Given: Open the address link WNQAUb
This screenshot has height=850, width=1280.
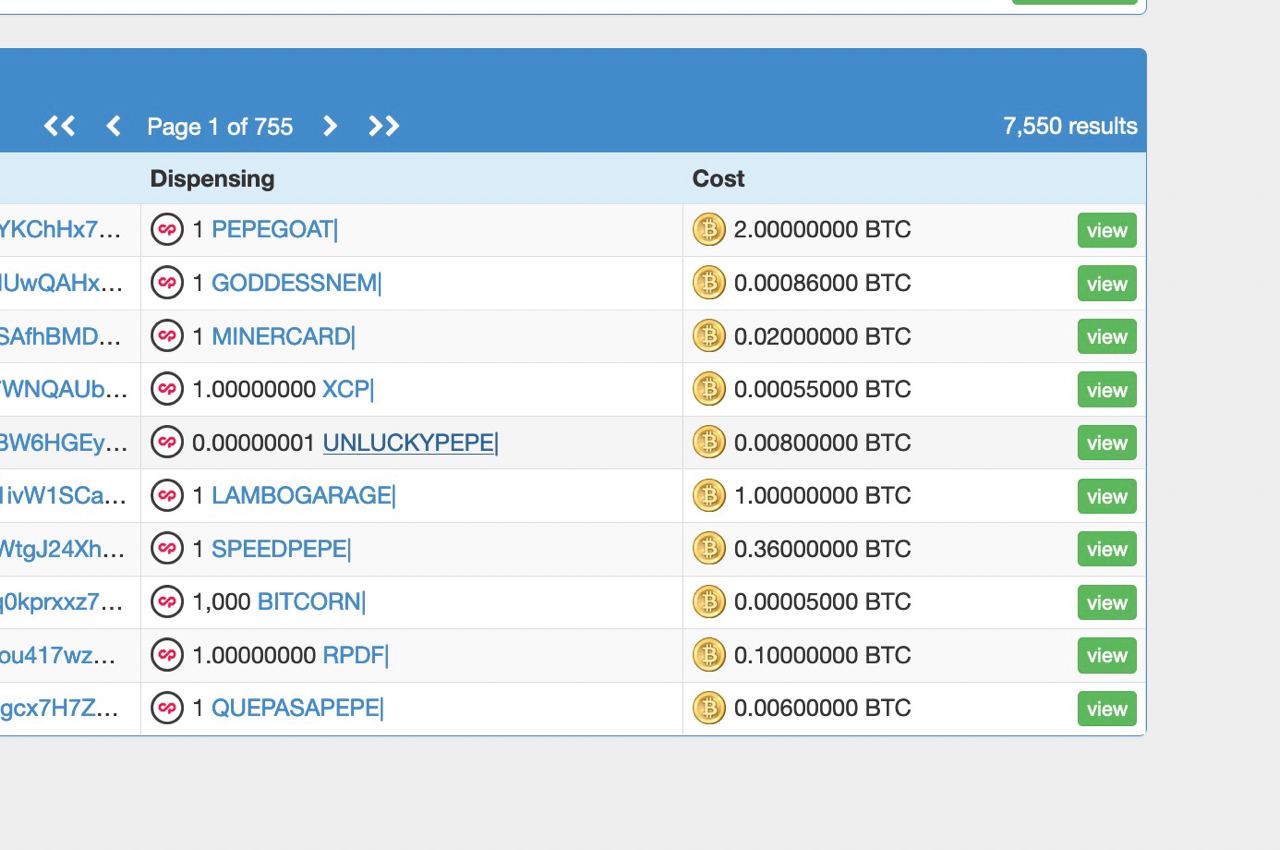Looking at the screenshot, I should point(64,389).
